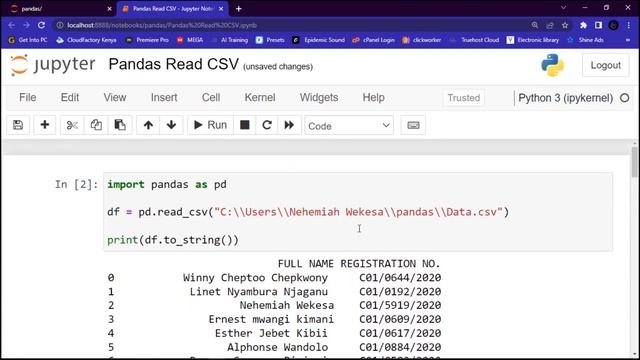Click the Python logo icon
The width and height of the screenshot is (640, 360).
pyautogui.click(x=553, y=65)
